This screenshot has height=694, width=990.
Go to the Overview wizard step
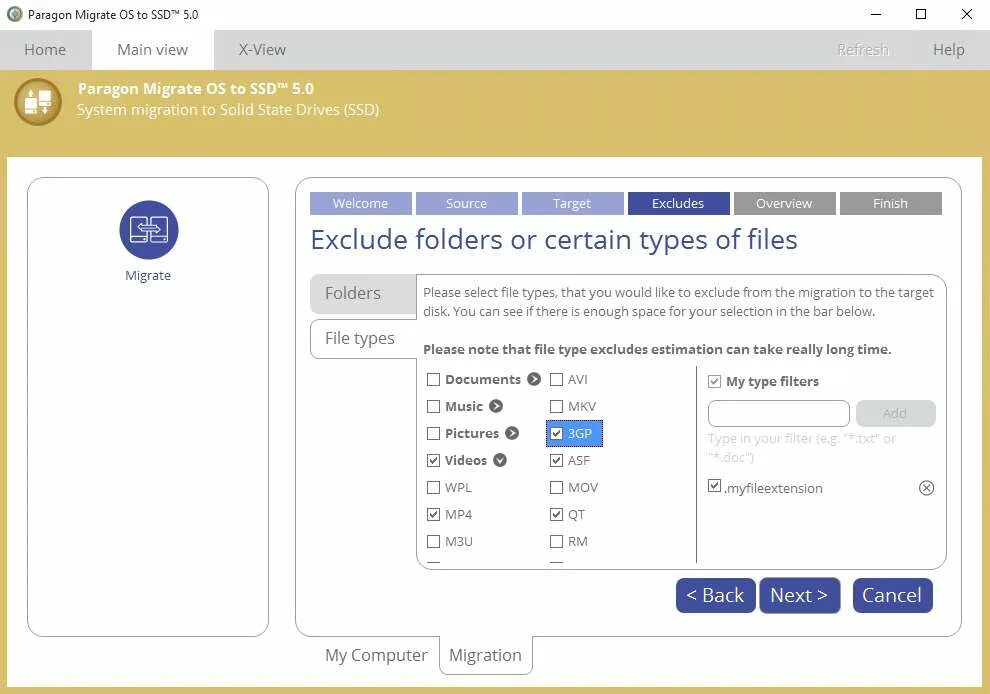point(785,203)
